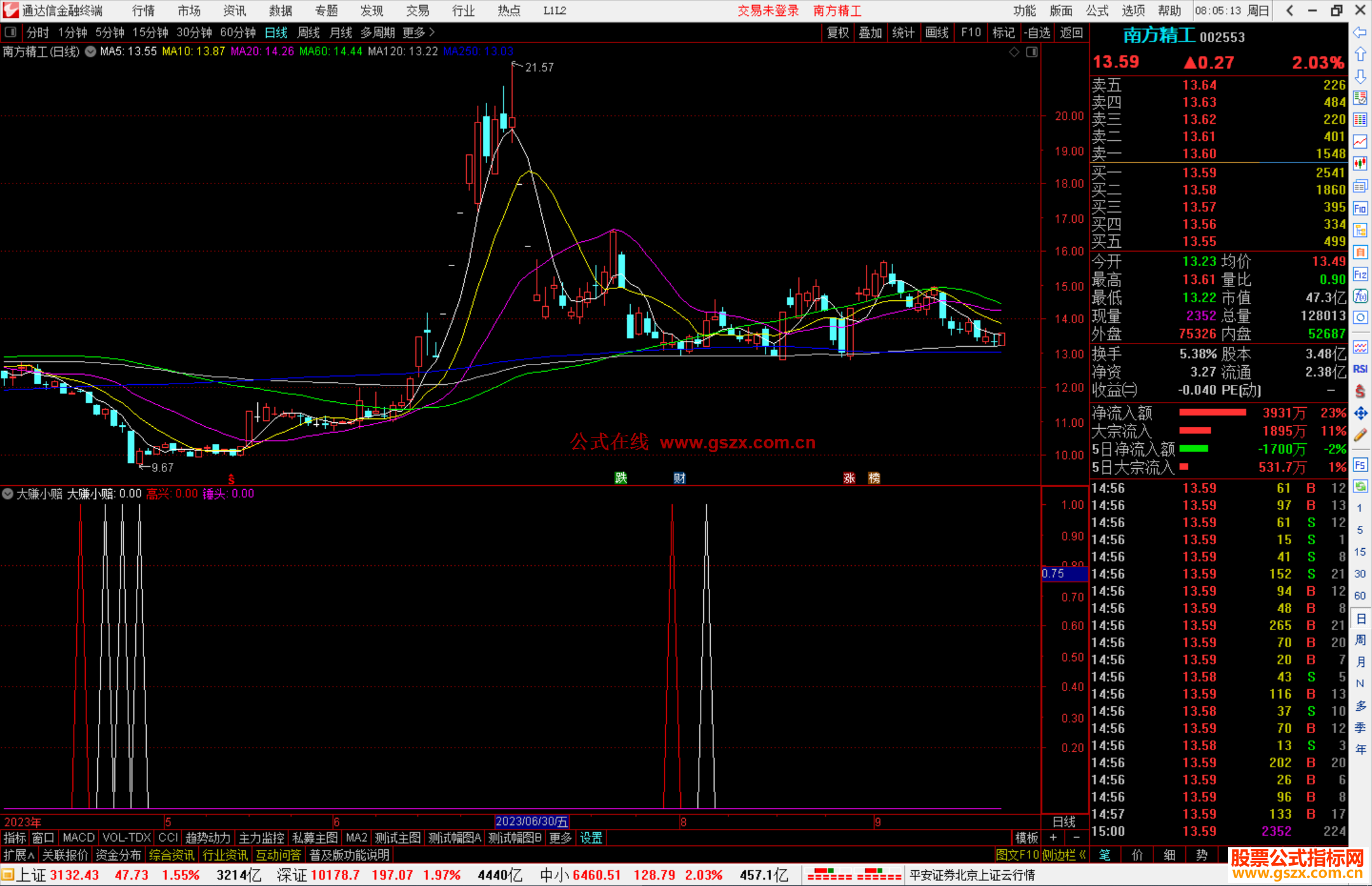Expand the 更多 period options chevron
The width and height of the screenshot is (1372, 886).
click(432, 32)
